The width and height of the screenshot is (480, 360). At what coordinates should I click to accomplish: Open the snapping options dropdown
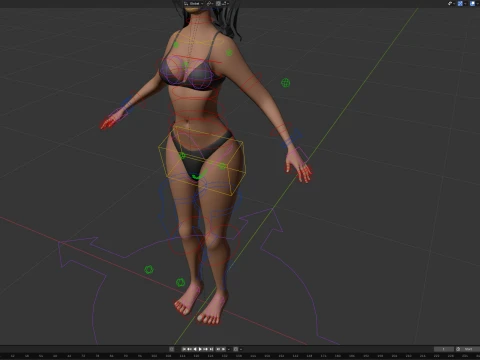click(226, 4)
